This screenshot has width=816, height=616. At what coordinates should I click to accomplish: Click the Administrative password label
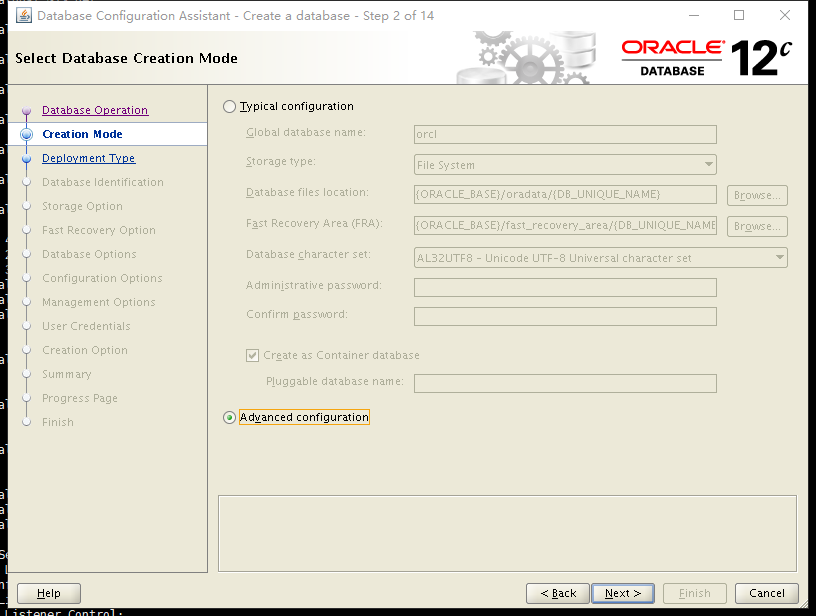pos(313,286)
